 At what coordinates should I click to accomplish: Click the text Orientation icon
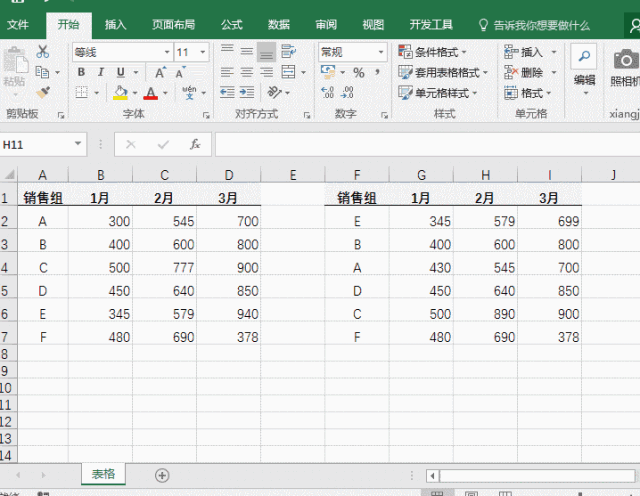coord(274,93)
